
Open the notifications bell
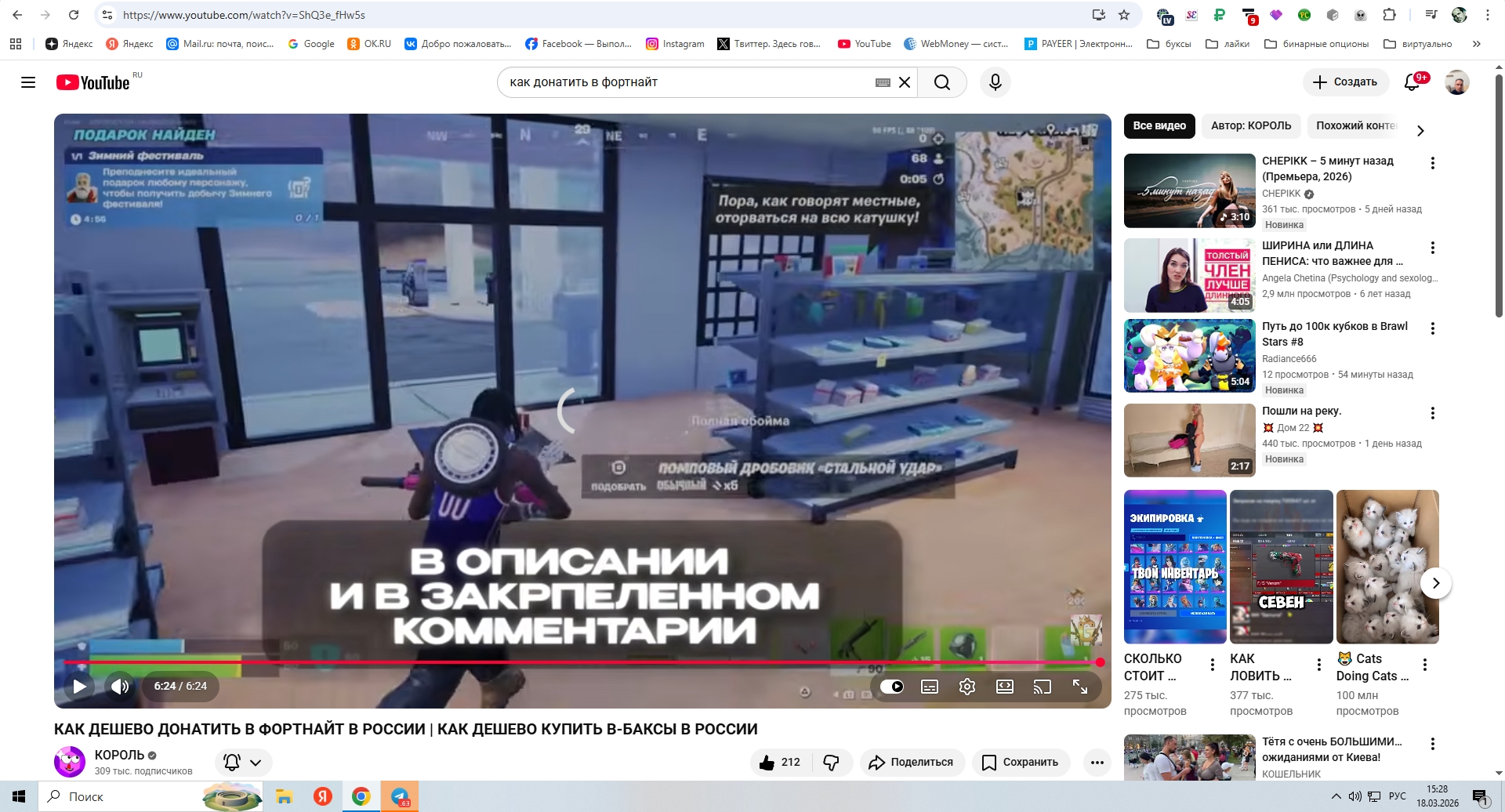click(x=1413, y=82)
